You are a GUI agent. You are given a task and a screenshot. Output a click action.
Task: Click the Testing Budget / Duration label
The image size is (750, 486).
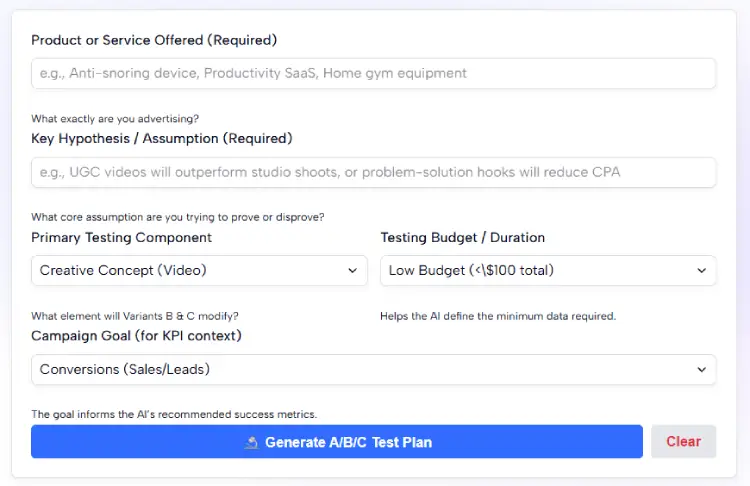point(463,238)
